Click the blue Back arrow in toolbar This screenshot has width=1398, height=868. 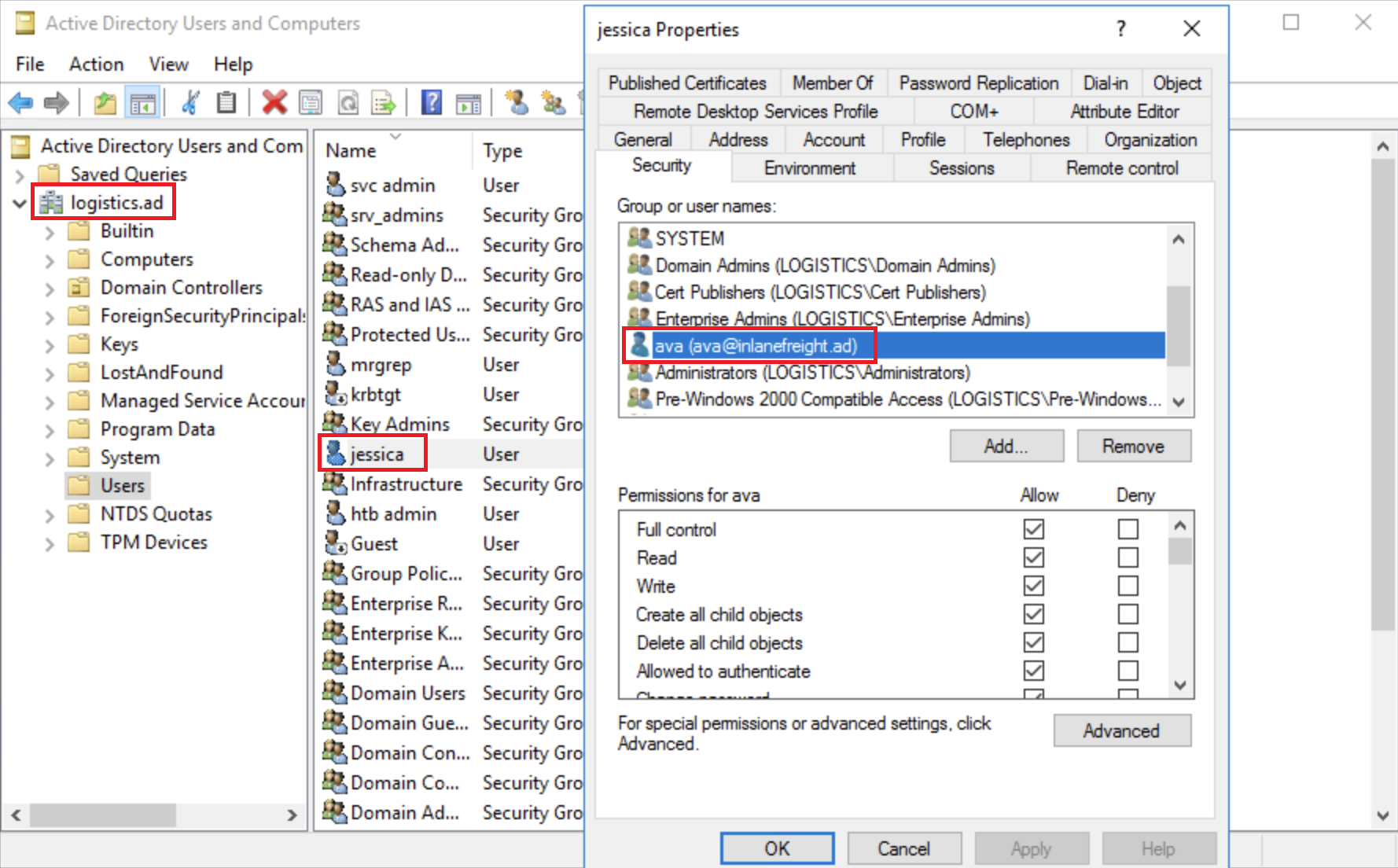pos(21,103)
